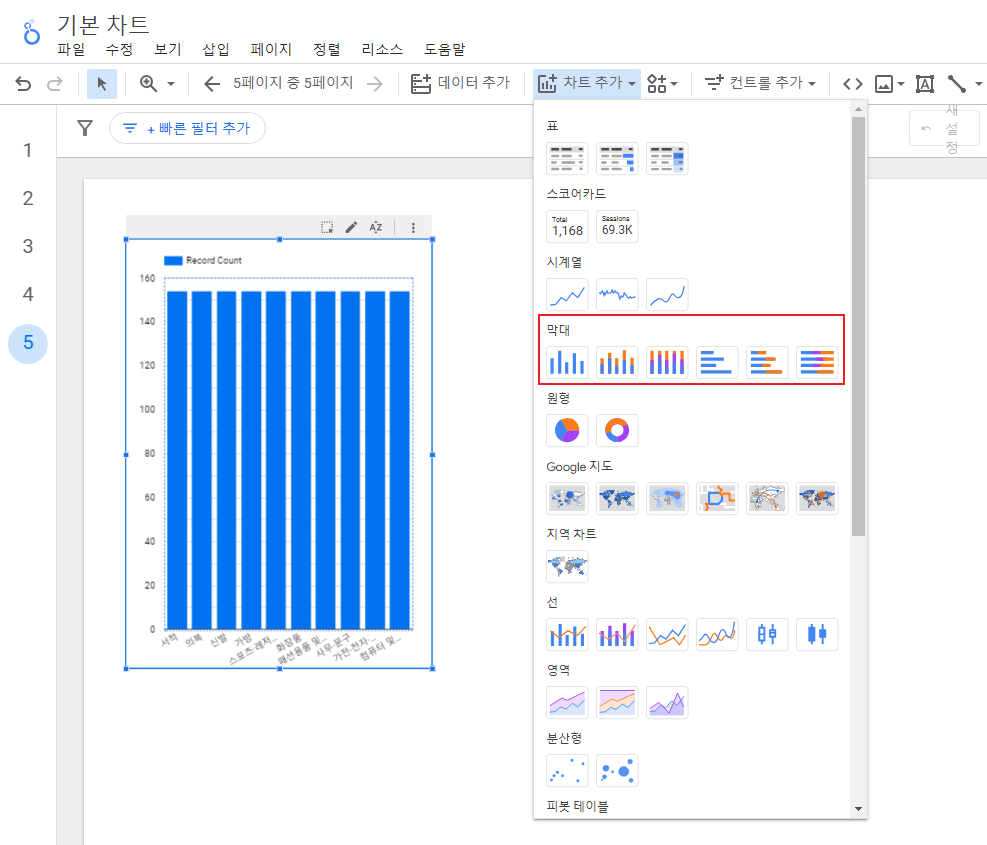
Task: Open the 도움말 menu
Action: [444, 49]
